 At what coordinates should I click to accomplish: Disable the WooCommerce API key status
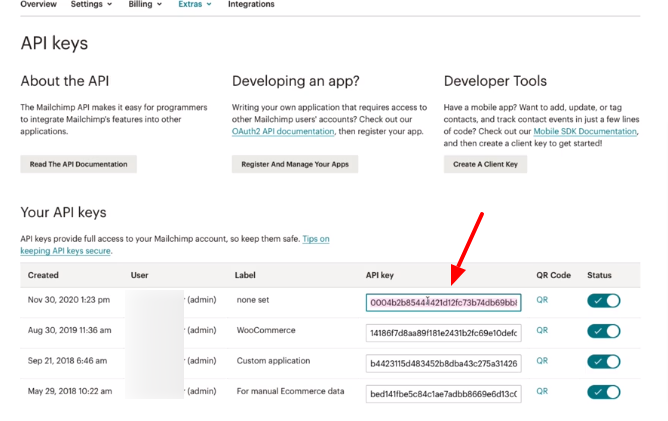[x=604, y=331]
